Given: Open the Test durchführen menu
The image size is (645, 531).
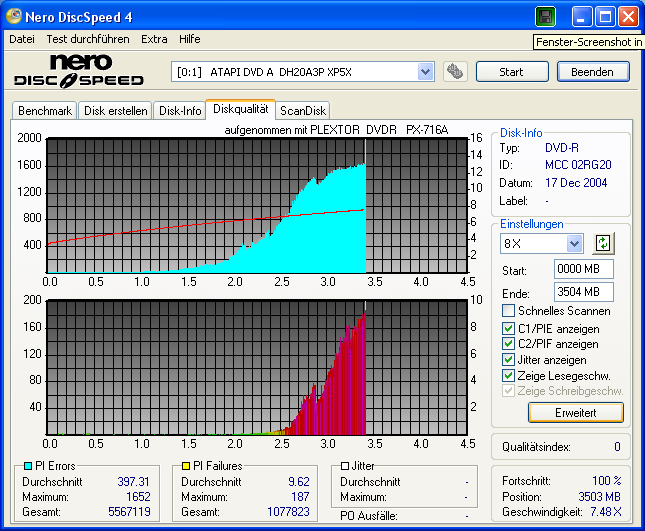Looking at the screenshot, I should (89, 39).
